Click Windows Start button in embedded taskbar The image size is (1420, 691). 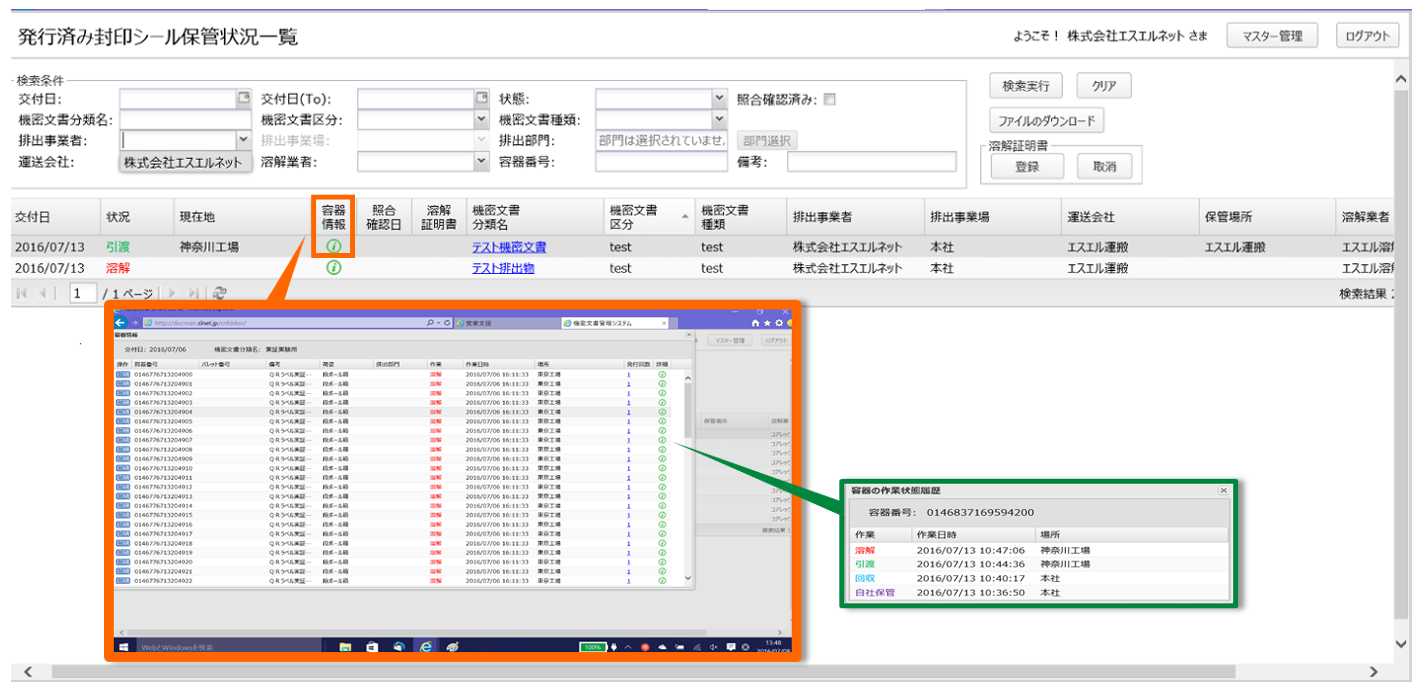(124, 647)
